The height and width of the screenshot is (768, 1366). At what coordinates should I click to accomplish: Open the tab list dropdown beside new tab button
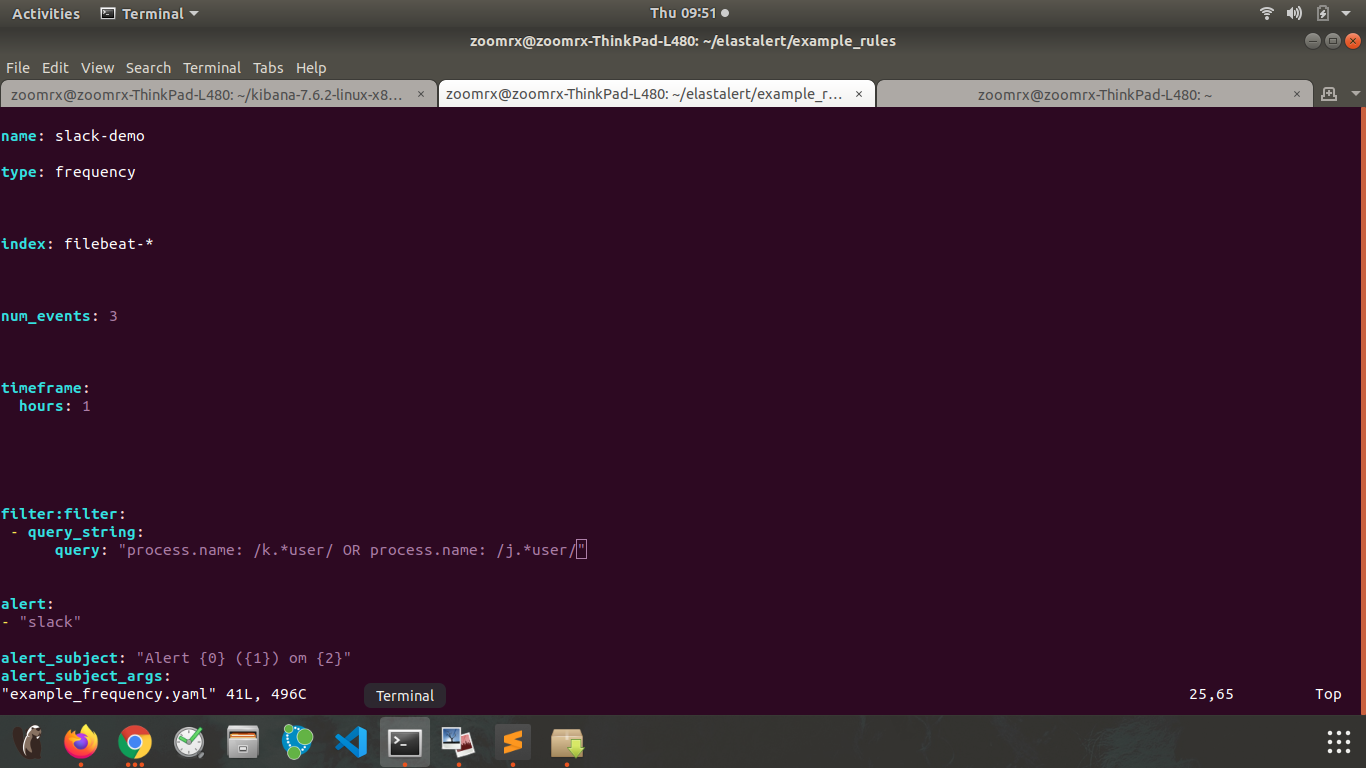pyautogui.click(x=1356, y=93)
